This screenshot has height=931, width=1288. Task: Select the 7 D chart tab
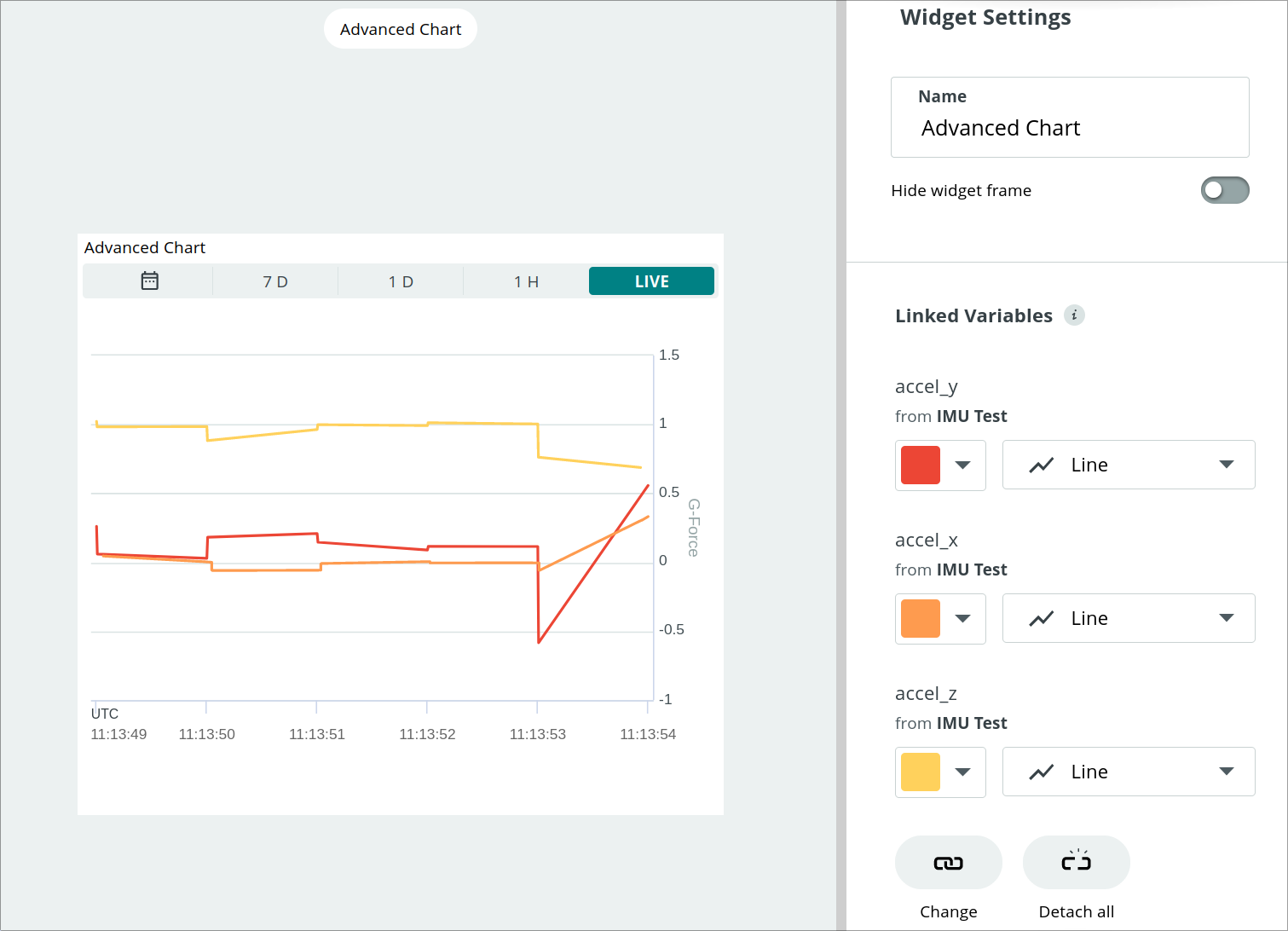click(x=274, y=280)
